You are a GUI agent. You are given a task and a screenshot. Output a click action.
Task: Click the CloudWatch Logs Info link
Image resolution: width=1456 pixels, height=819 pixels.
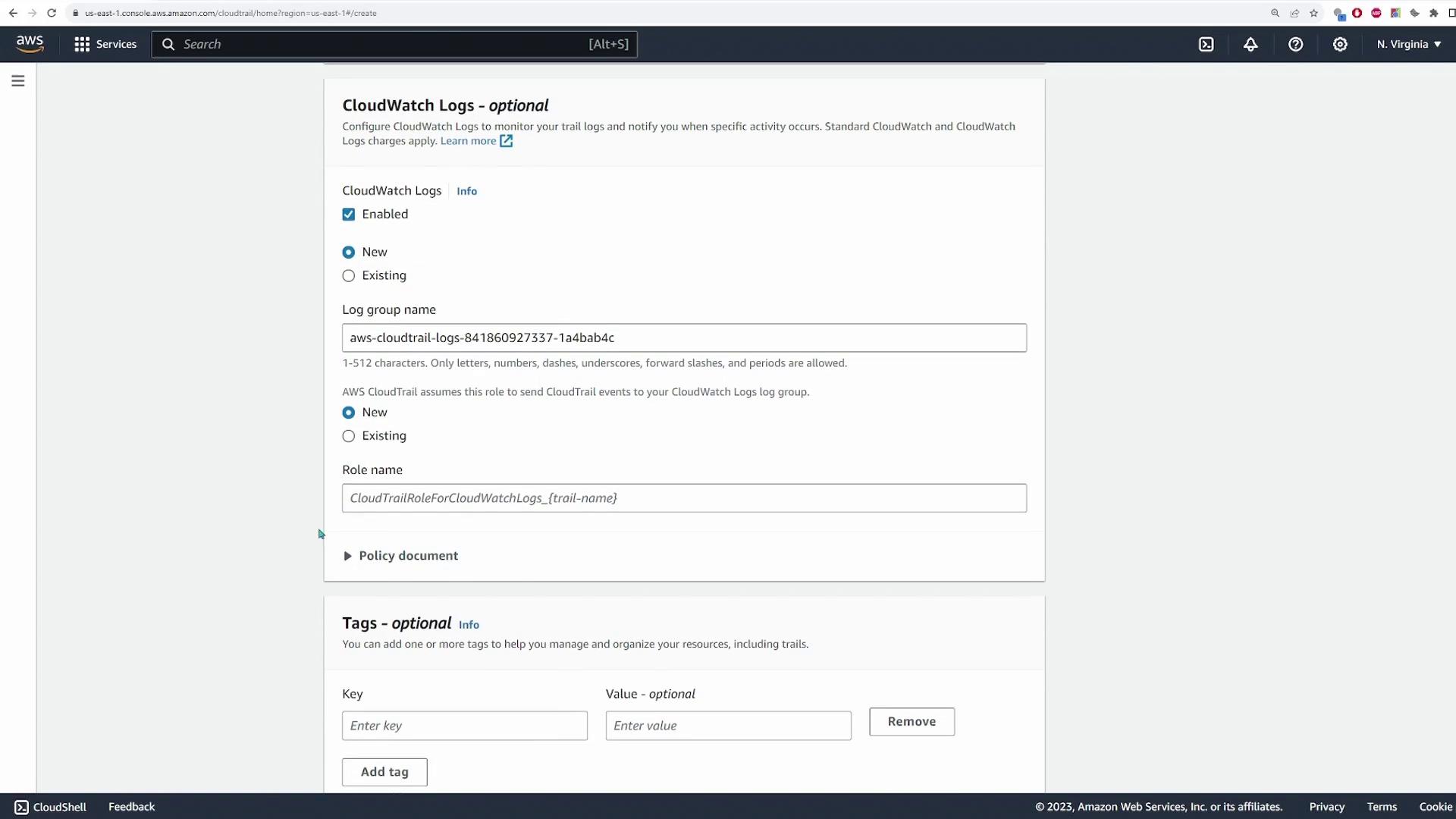[x=466, y=191]
